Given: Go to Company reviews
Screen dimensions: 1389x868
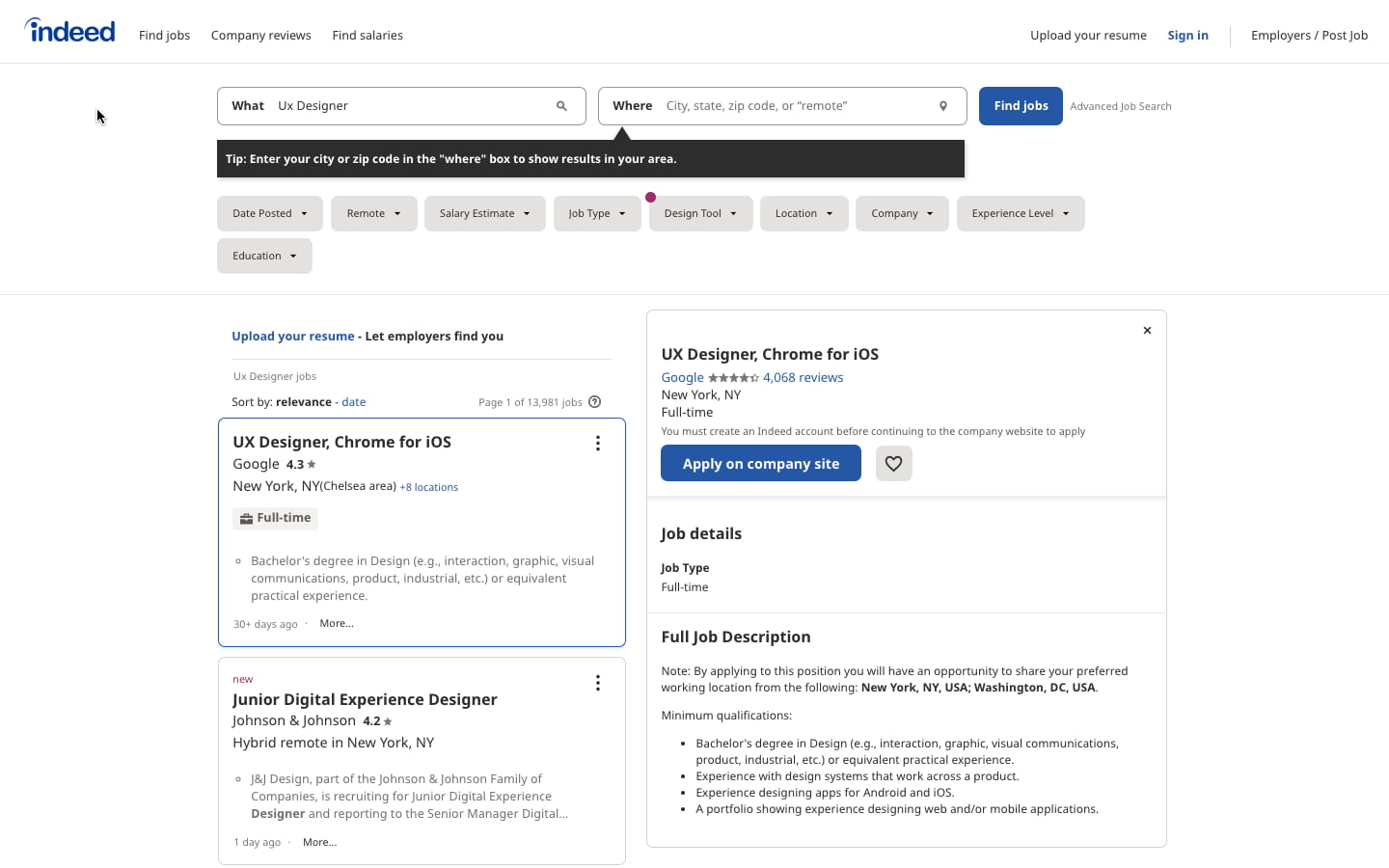Looking at the screenshot, I should click(260, 35).
